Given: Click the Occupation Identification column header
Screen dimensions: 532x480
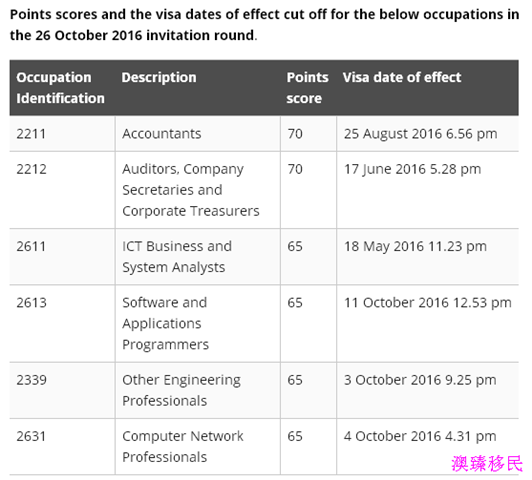Looking at the screenshot, I should tap(60, 88).
